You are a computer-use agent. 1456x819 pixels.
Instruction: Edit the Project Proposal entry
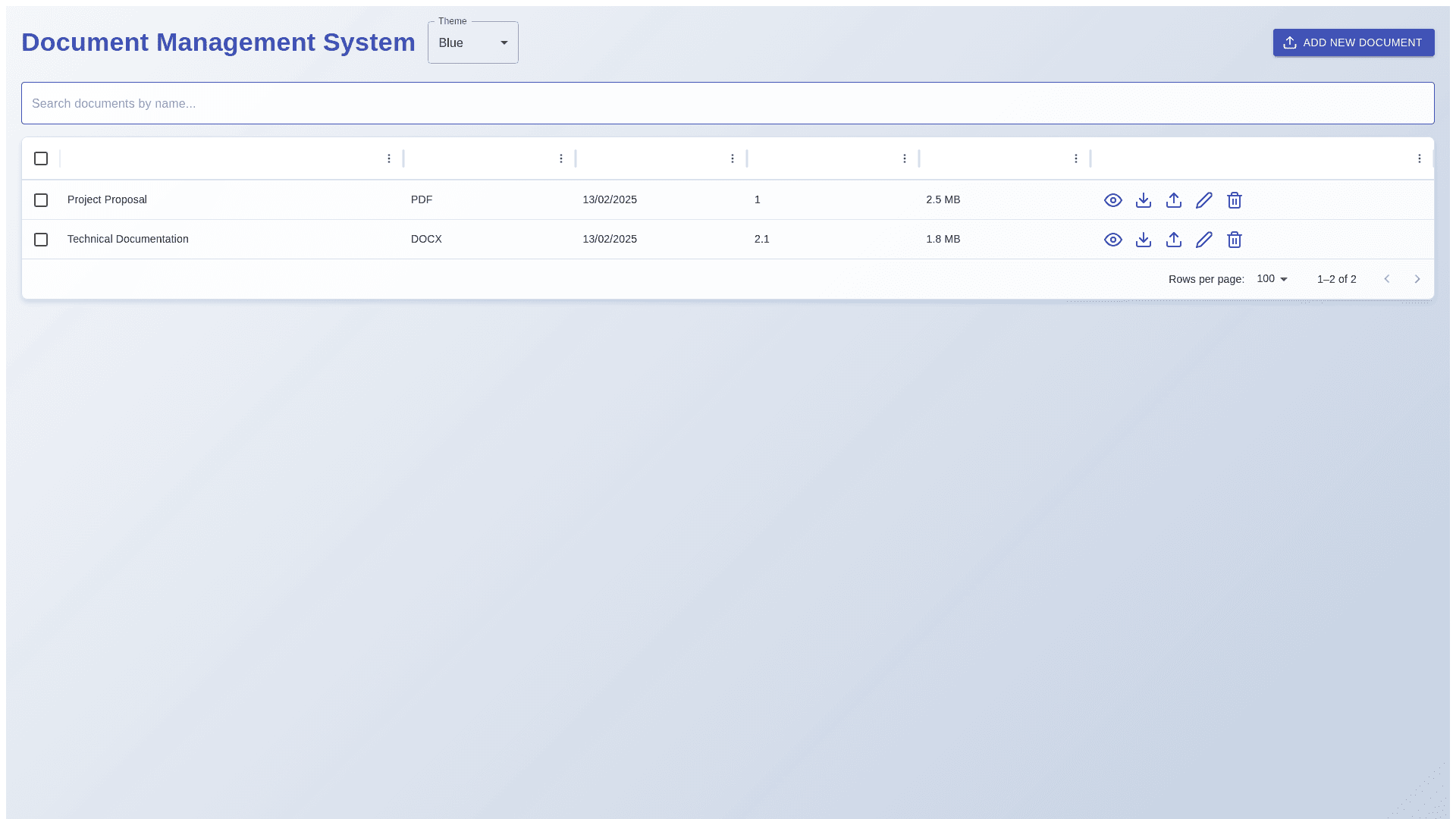coord(1203,200)
